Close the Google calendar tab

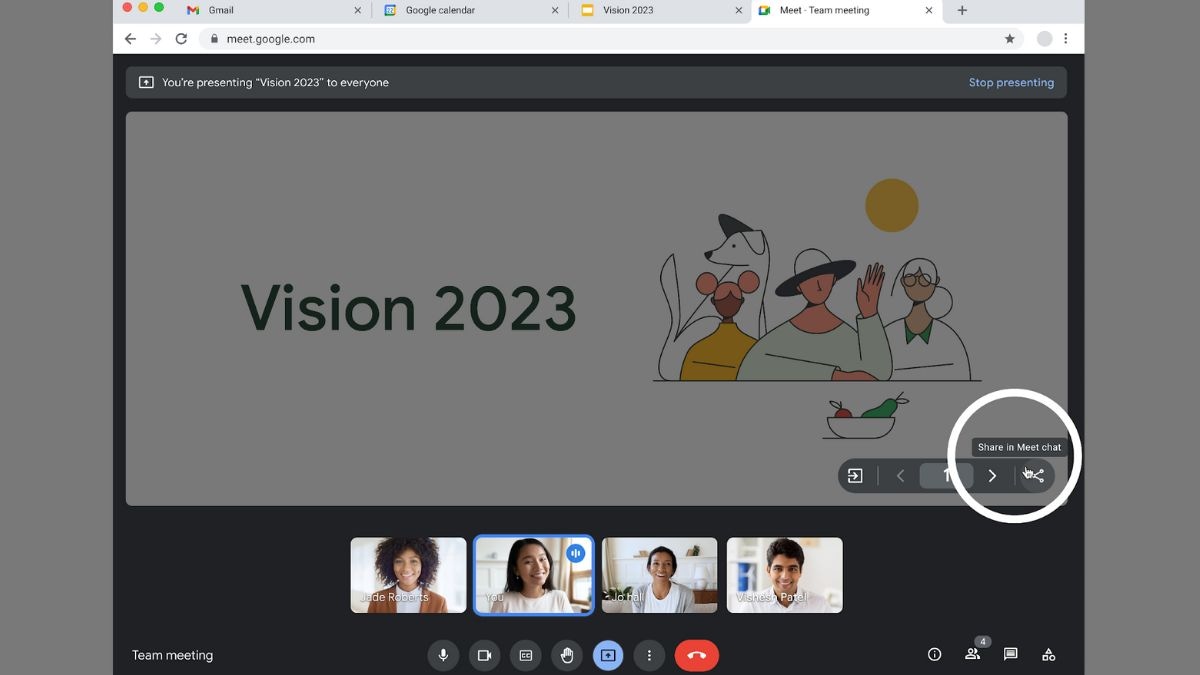pyautogui.click(x=555, y=10)
